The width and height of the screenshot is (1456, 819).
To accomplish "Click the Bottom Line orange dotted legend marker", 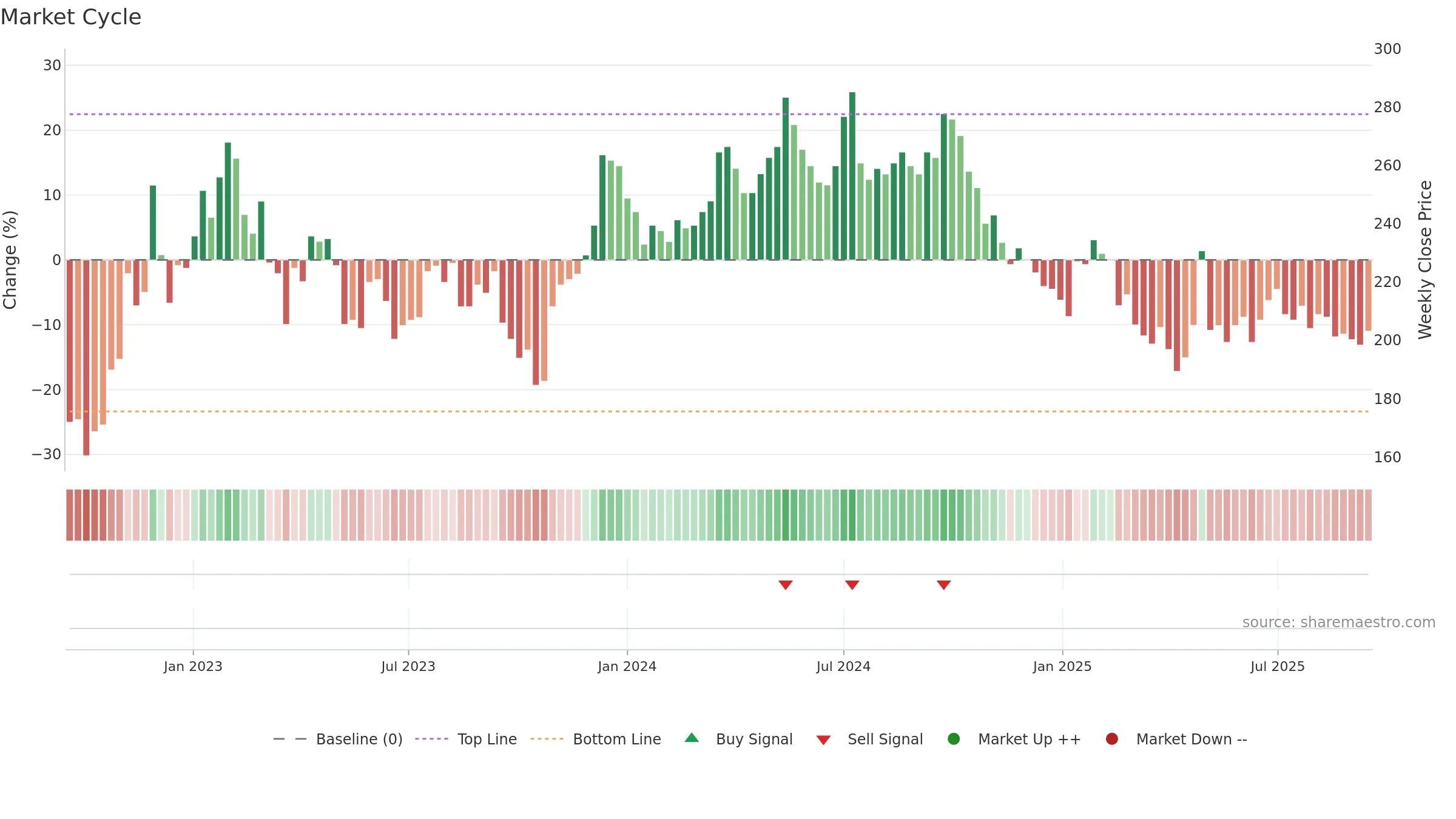I will [547, 739].
